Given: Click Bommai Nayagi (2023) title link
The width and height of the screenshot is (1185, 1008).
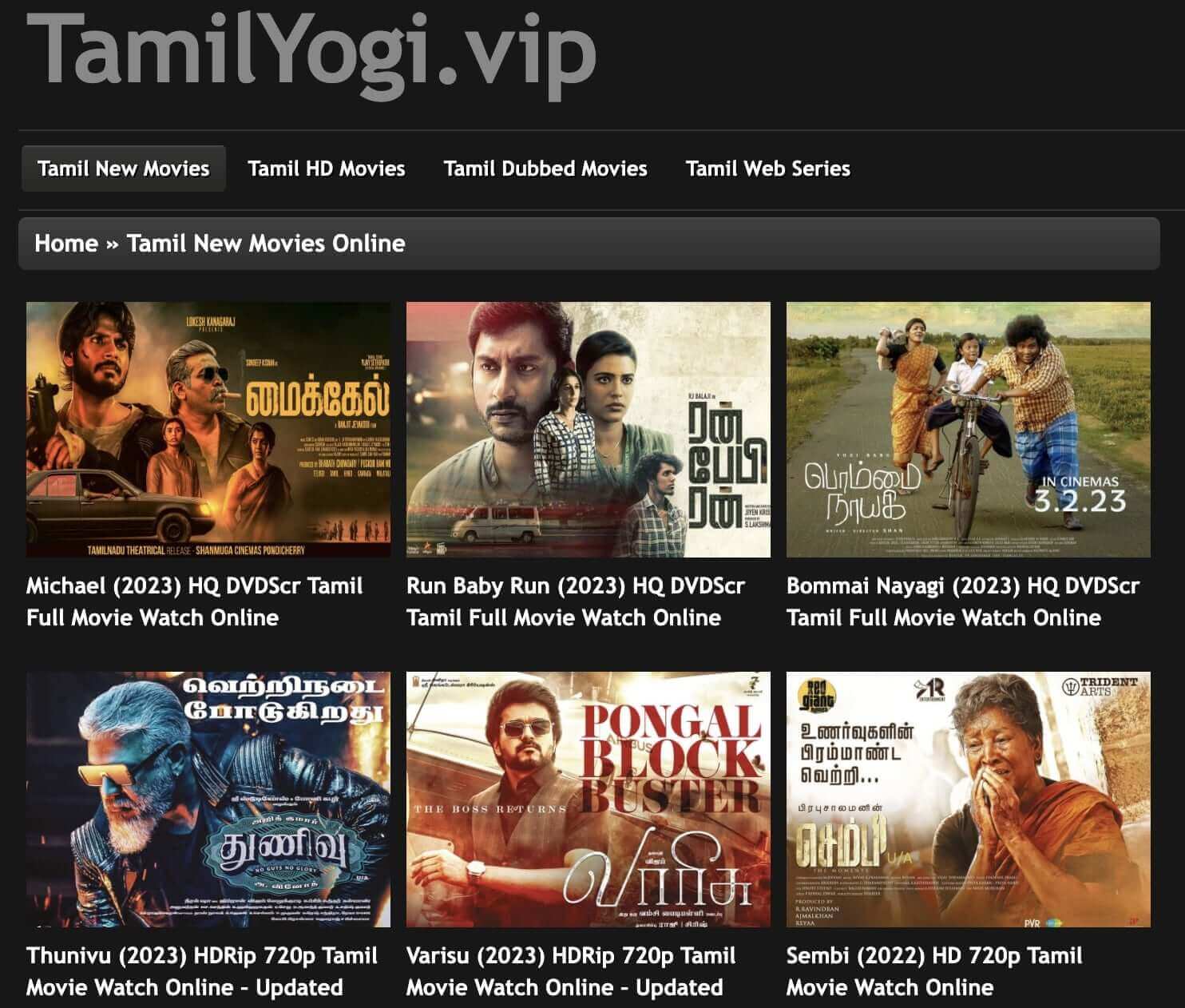Looking at the screenshot, I should coord(962,601).
